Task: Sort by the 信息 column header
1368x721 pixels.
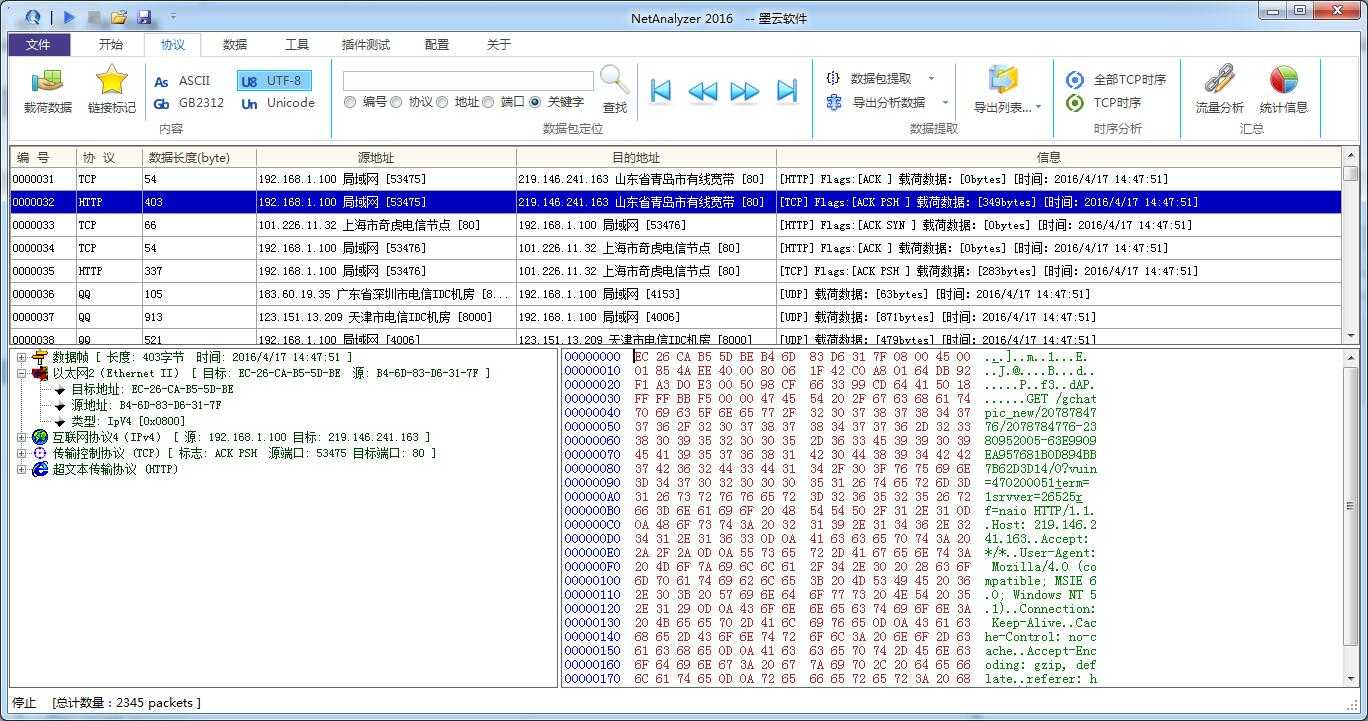Action: click(1058, 158)
